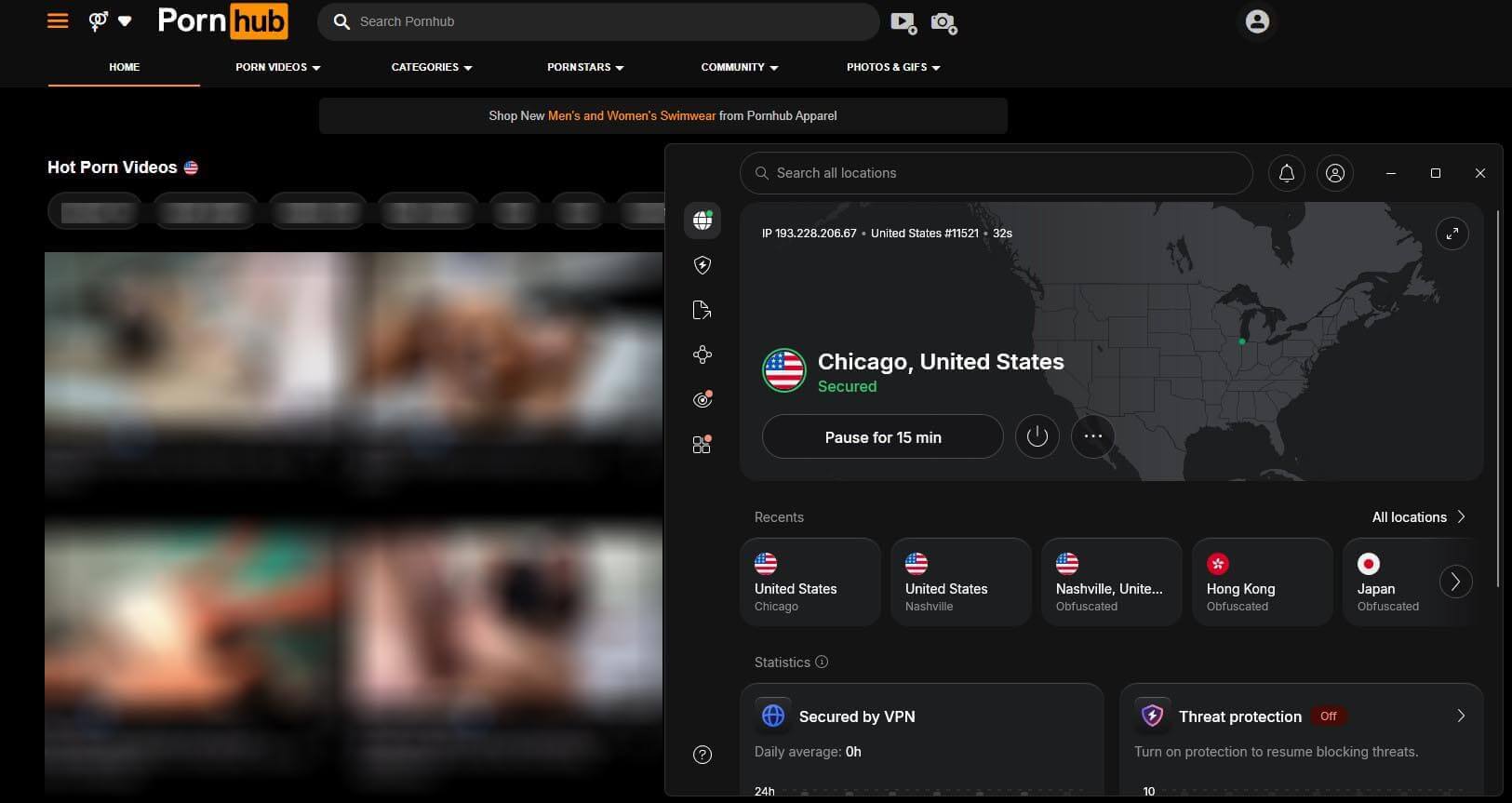Click the Search all locations field

997,173
